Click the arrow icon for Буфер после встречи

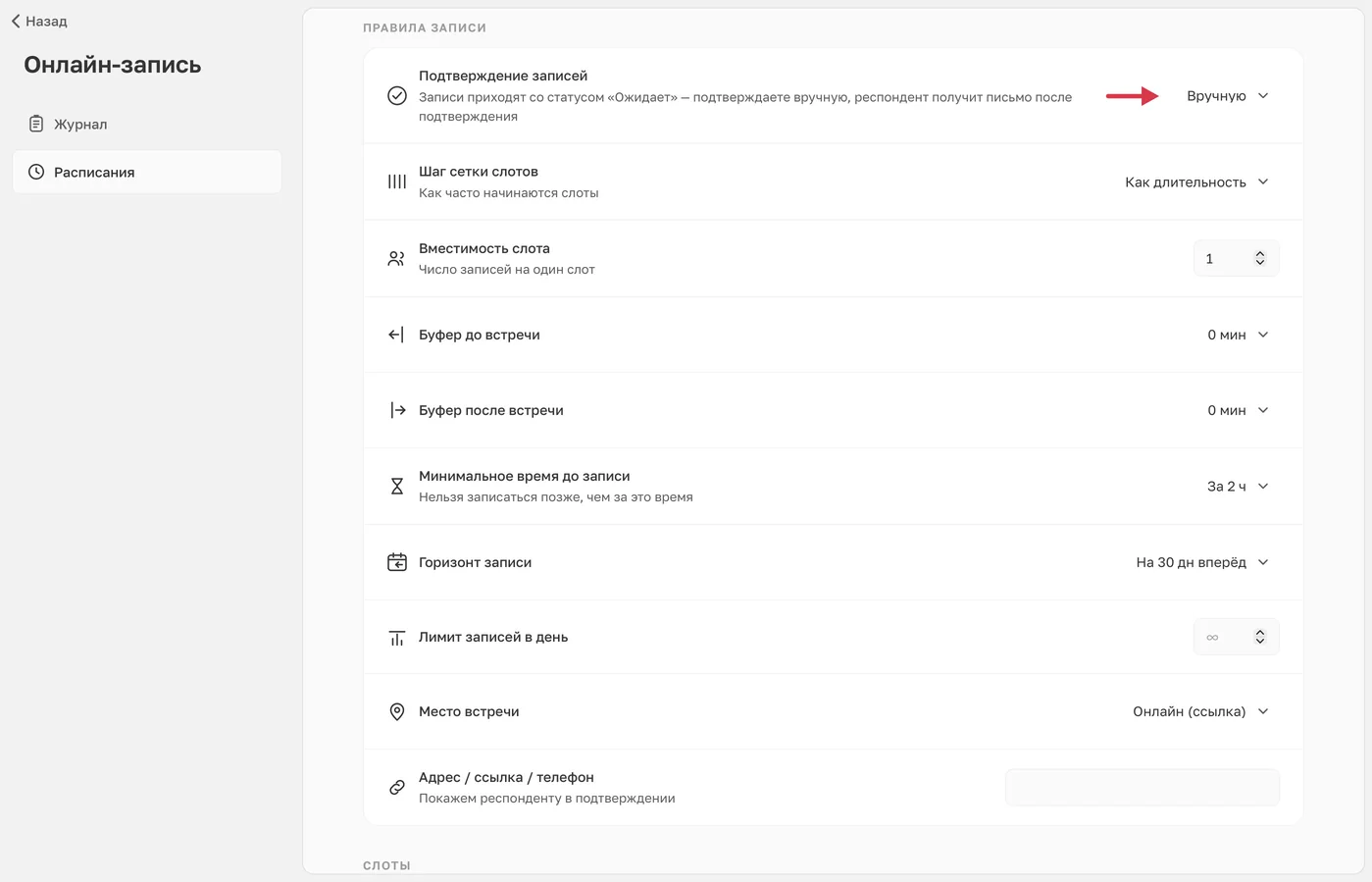coord(397,410)
